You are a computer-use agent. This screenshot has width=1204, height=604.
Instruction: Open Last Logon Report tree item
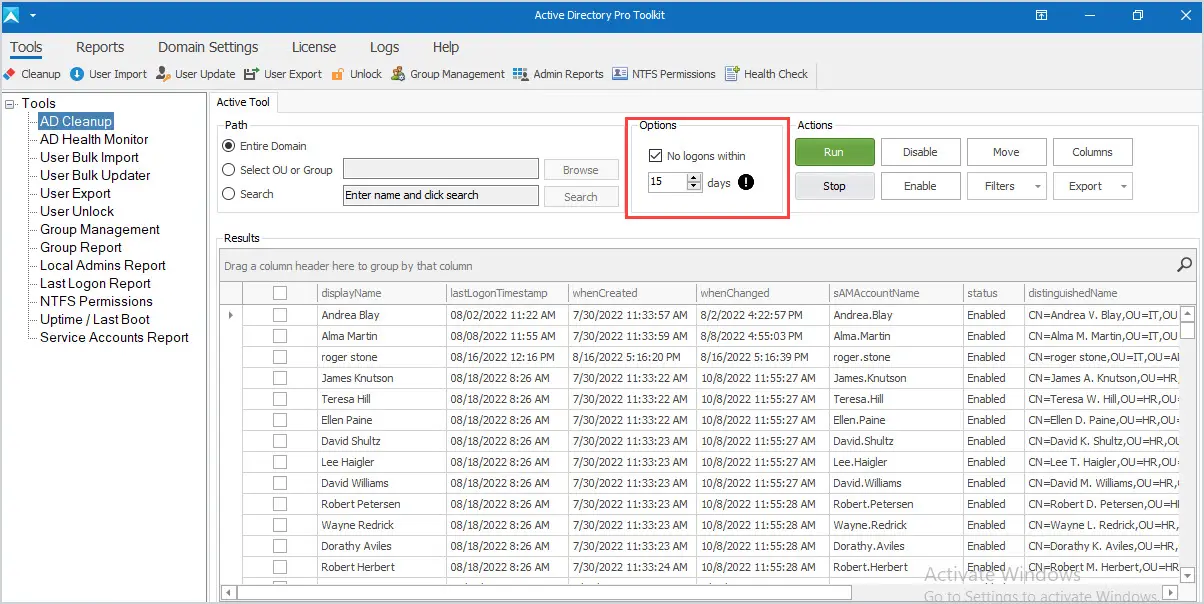tap(95, 284)
